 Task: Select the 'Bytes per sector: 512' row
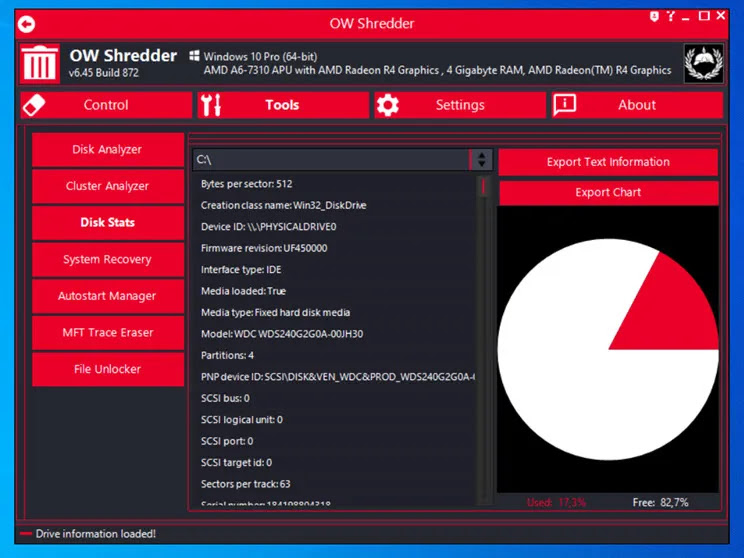pos(335,184)
